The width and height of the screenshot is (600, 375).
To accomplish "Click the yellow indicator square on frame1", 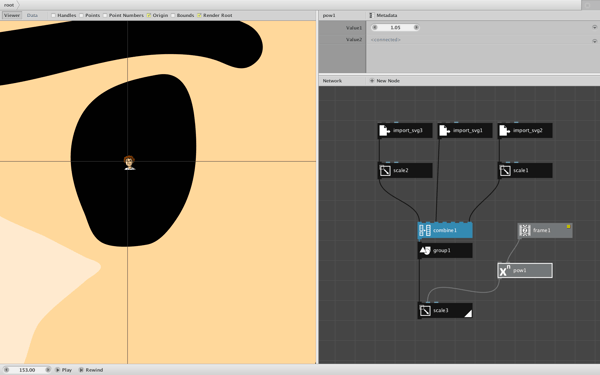I will [568, 227].
